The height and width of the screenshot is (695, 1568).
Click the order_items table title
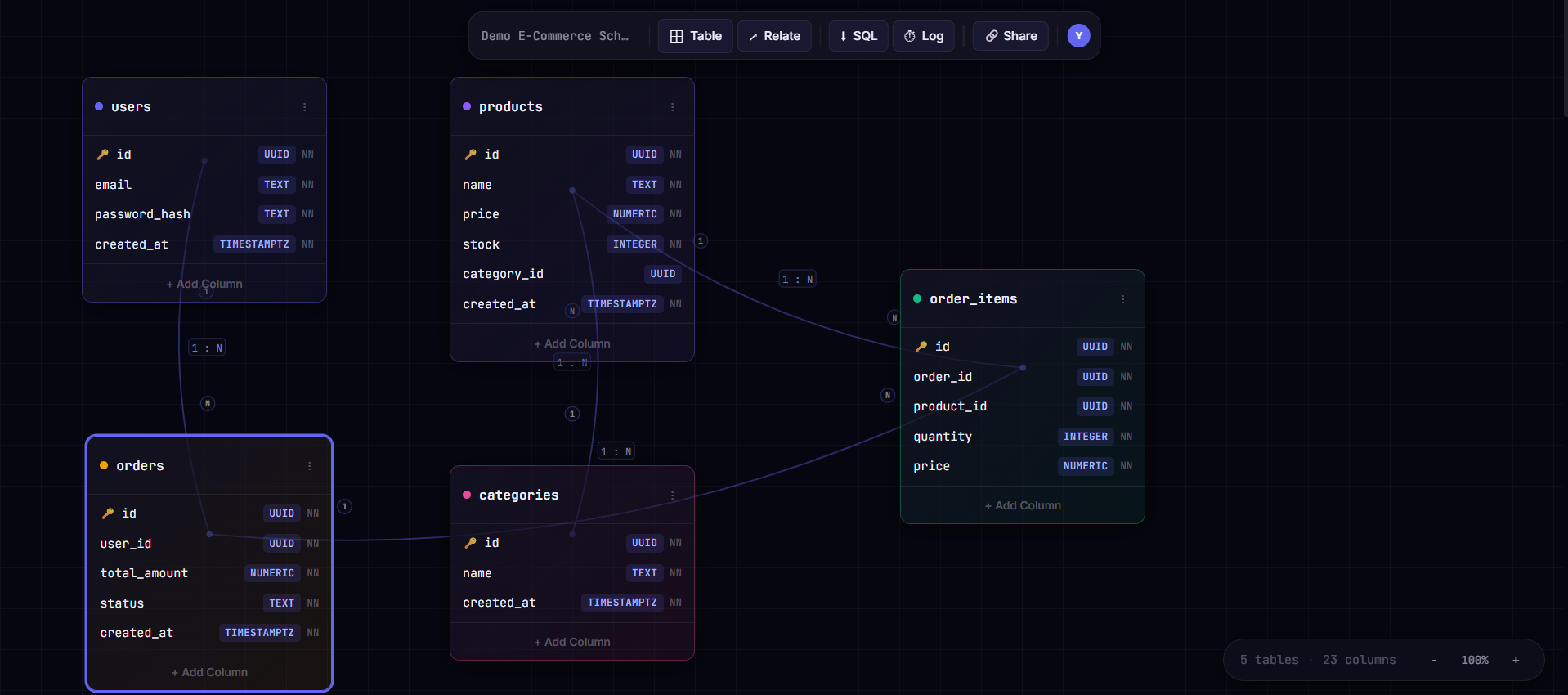tap(974, 299)
